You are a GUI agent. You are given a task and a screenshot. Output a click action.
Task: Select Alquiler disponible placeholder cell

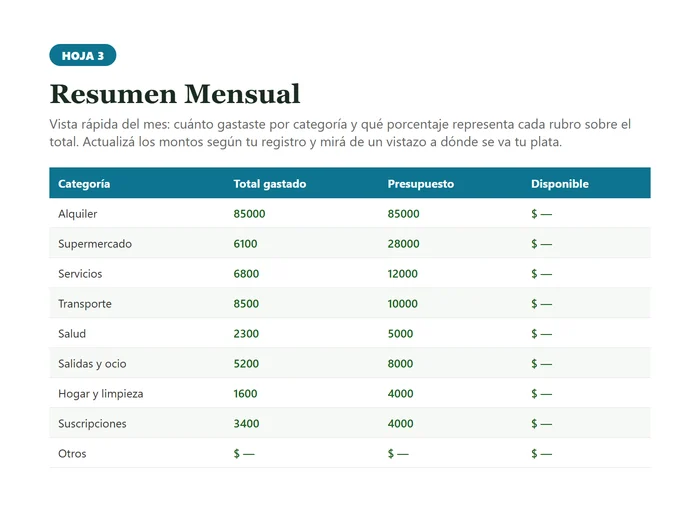[541, 214]
